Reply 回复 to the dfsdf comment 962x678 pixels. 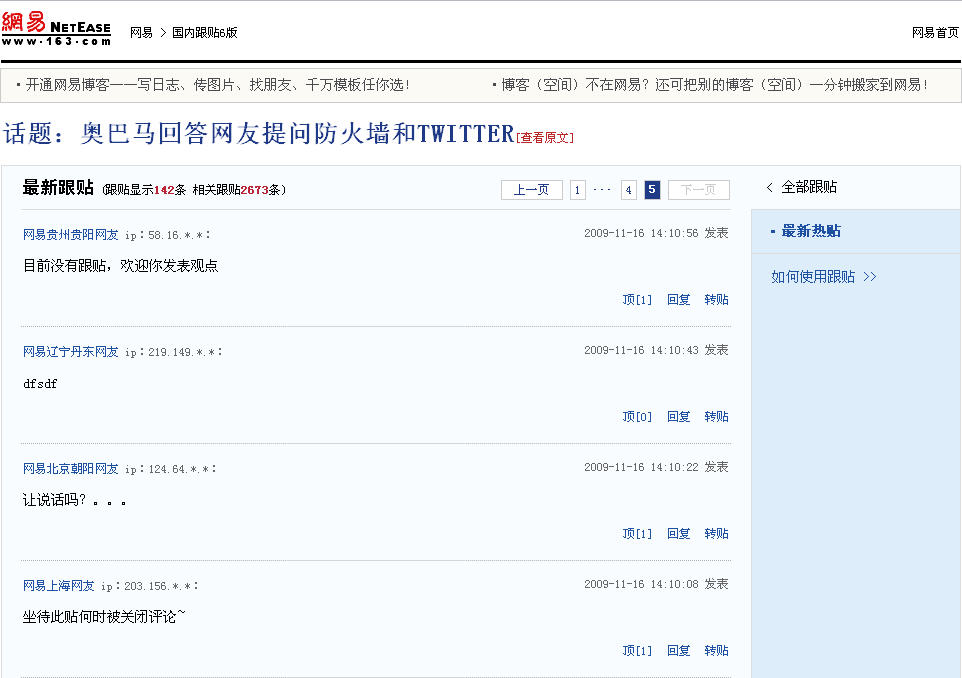(x=678, y=416)
